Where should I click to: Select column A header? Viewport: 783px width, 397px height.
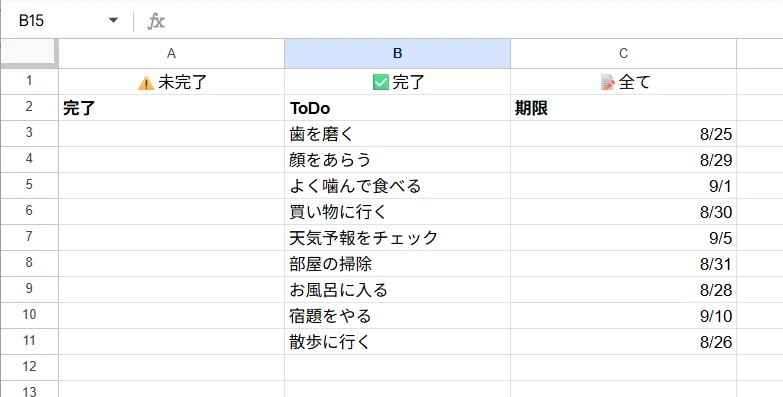[x=171, y=53]
